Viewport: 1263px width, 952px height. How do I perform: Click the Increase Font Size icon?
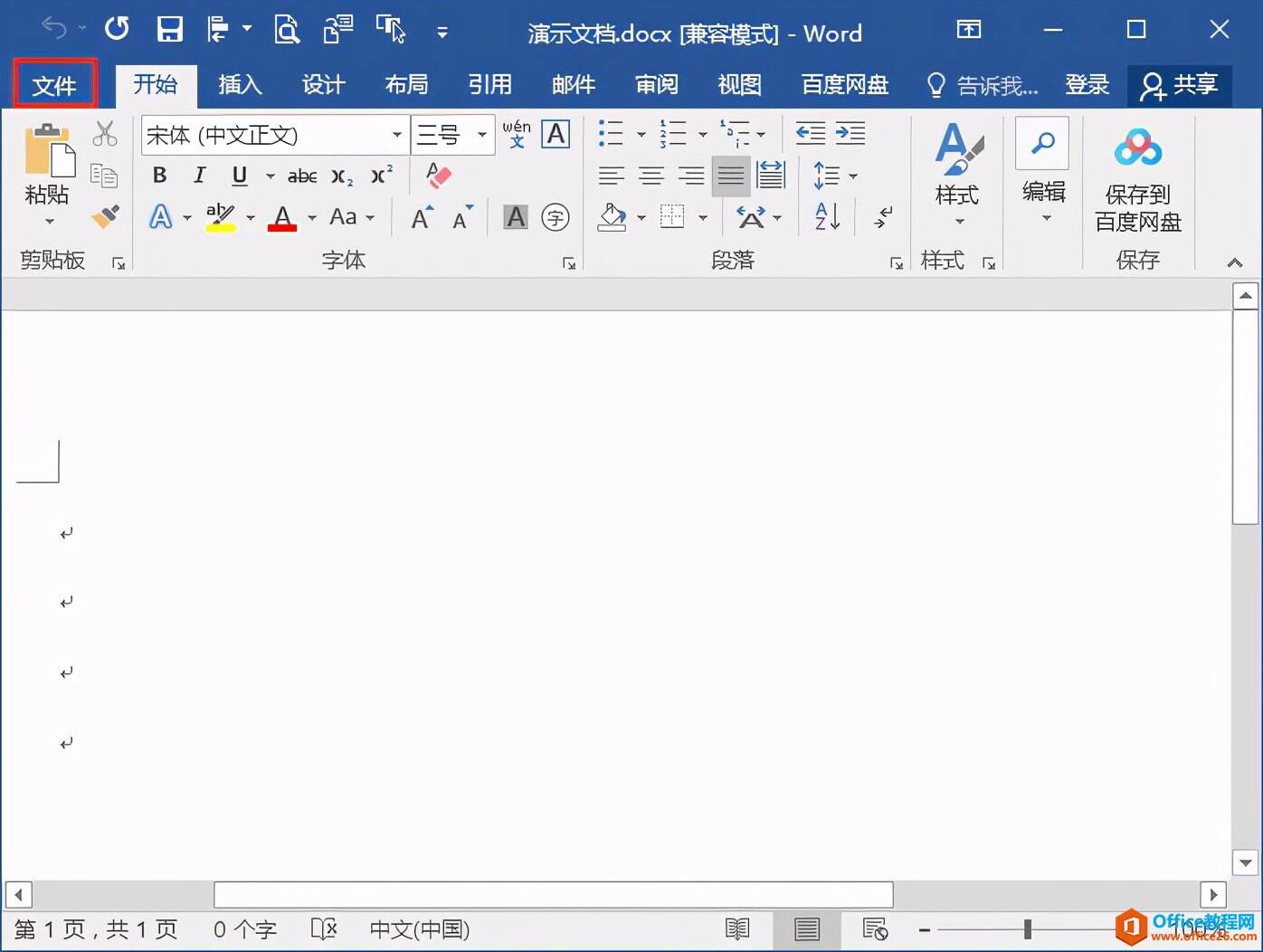click(420, 215)
